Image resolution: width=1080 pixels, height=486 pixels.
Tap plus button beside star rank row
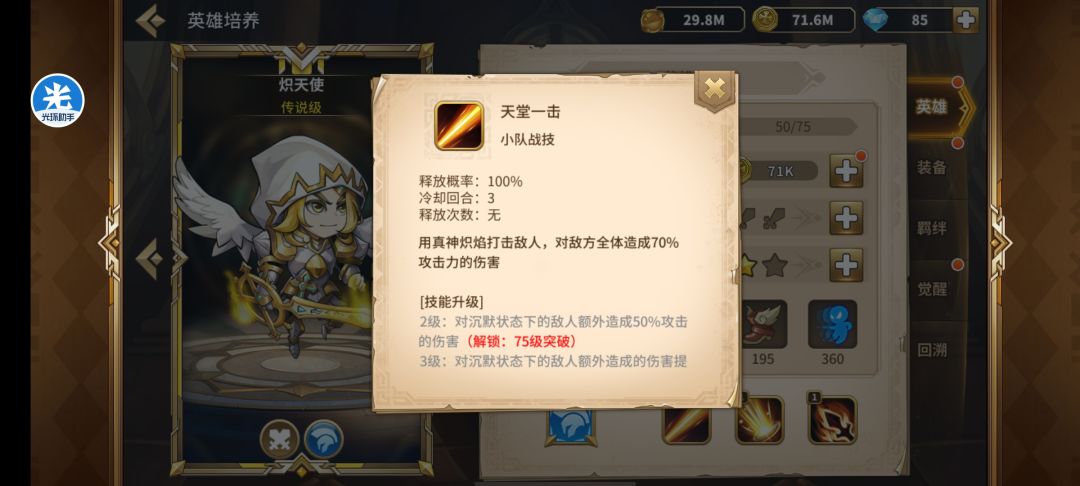point(846,265)
